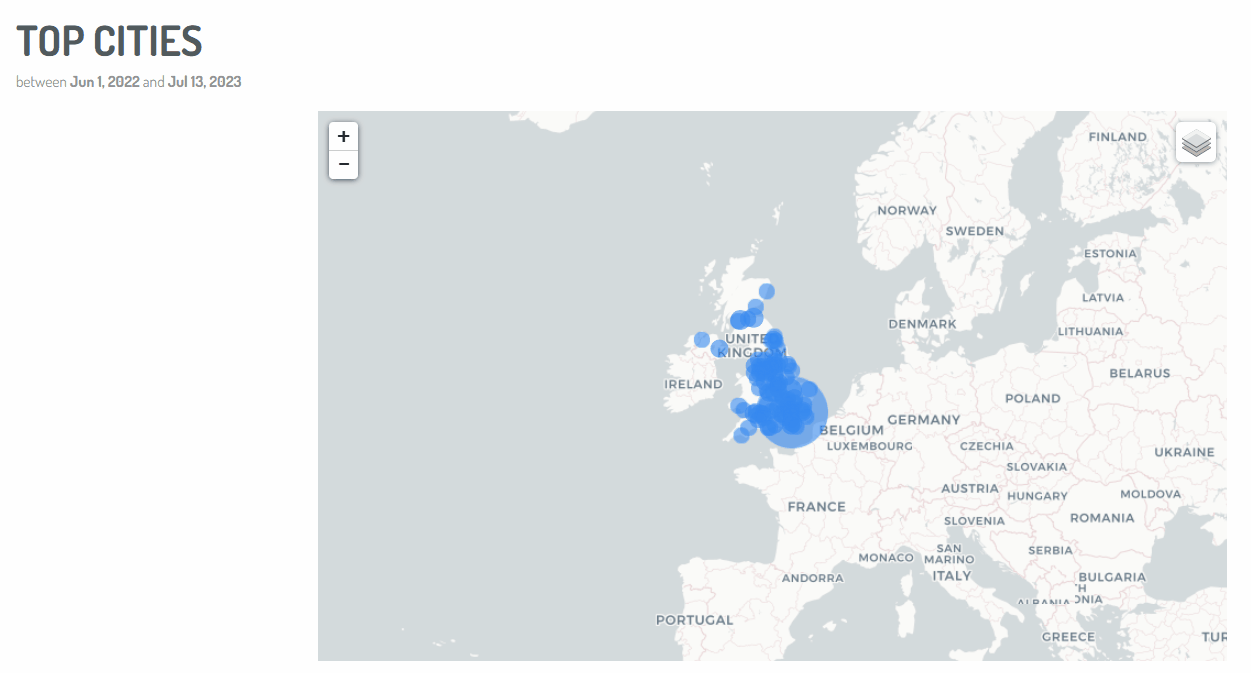Zoom out using the minus button
The width and height of the screenshot is (1251, 673).
[343, 165]
